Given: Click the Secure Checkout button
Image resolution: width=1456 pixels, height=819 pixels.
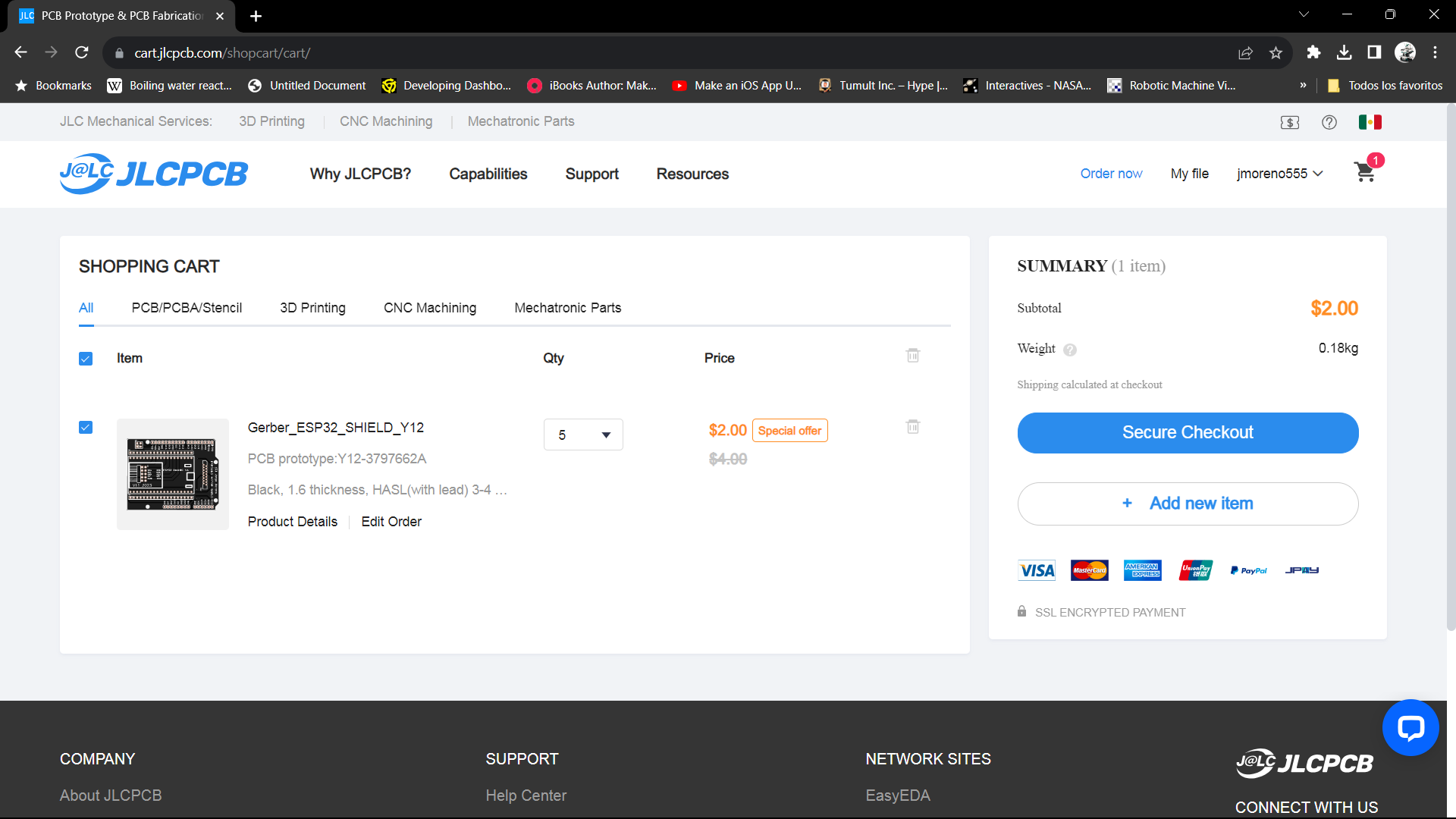Looking at the screenshot, I should coord(1188,432).
